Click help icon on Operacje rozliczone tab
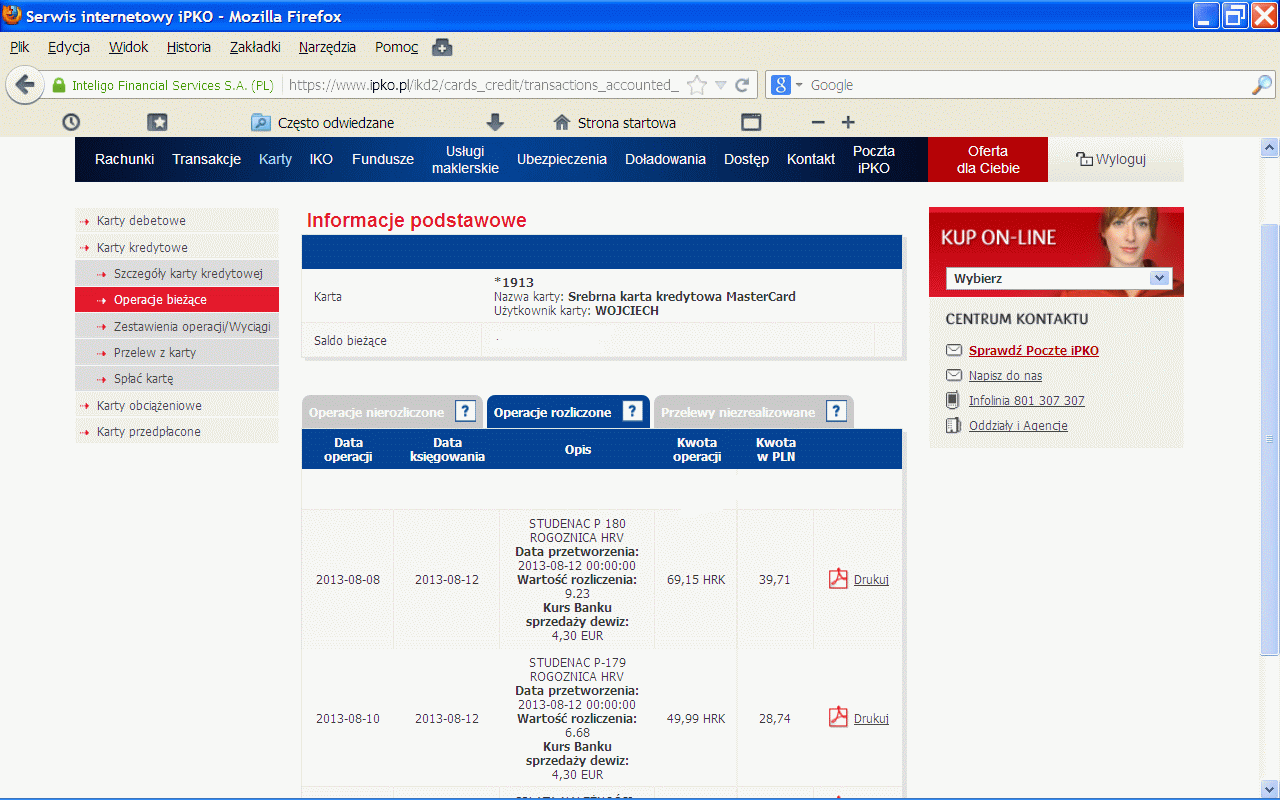Image resolution: width=1280 pixels, height=800 pixels. coord(632,412)
